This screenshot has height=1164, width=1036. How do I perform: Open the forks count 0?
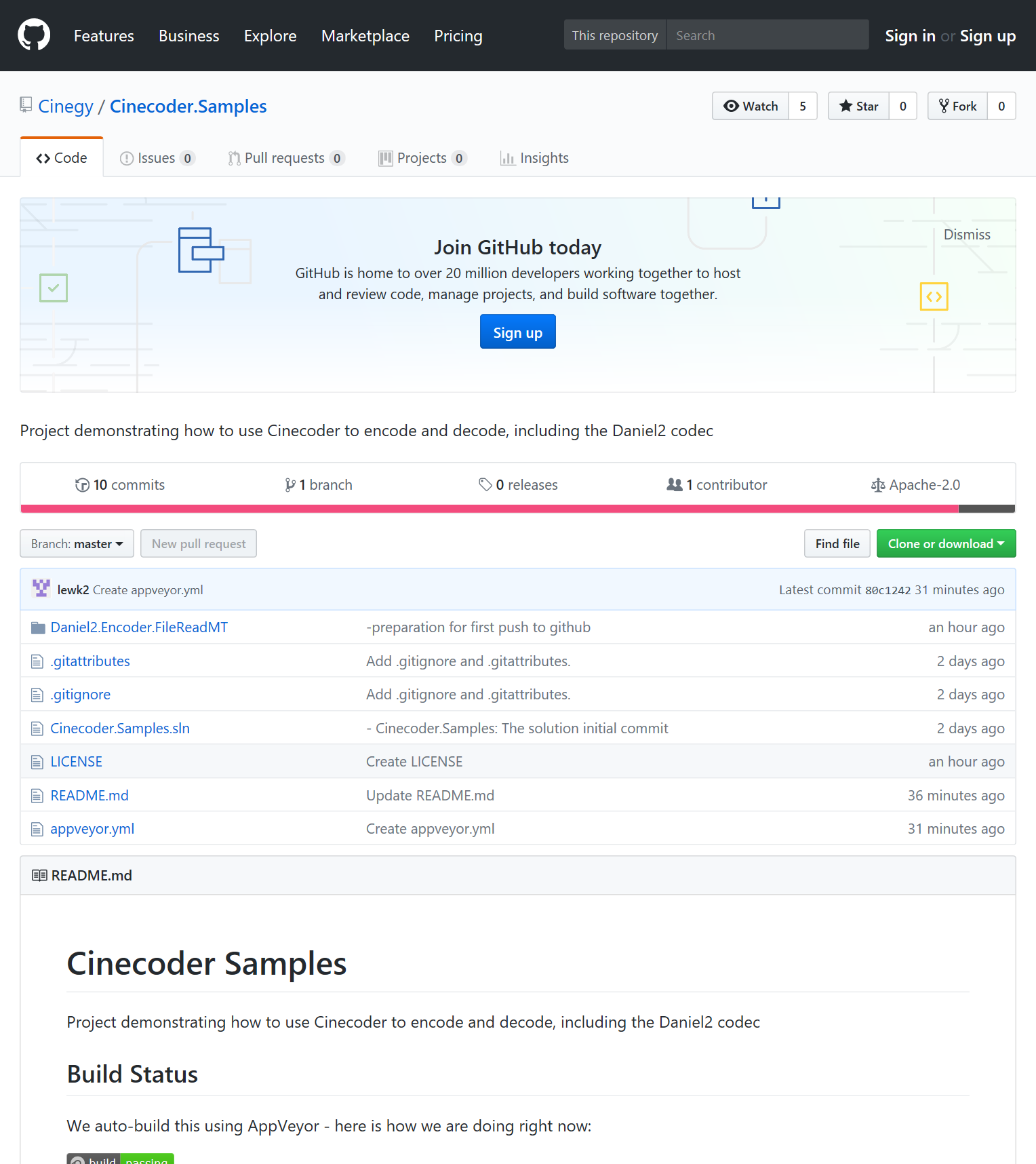[1001, 106]
